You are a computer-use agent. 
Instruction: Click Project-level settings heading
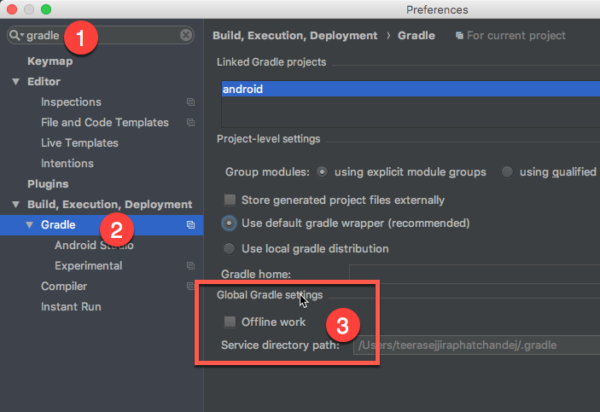tap(269, 139)
